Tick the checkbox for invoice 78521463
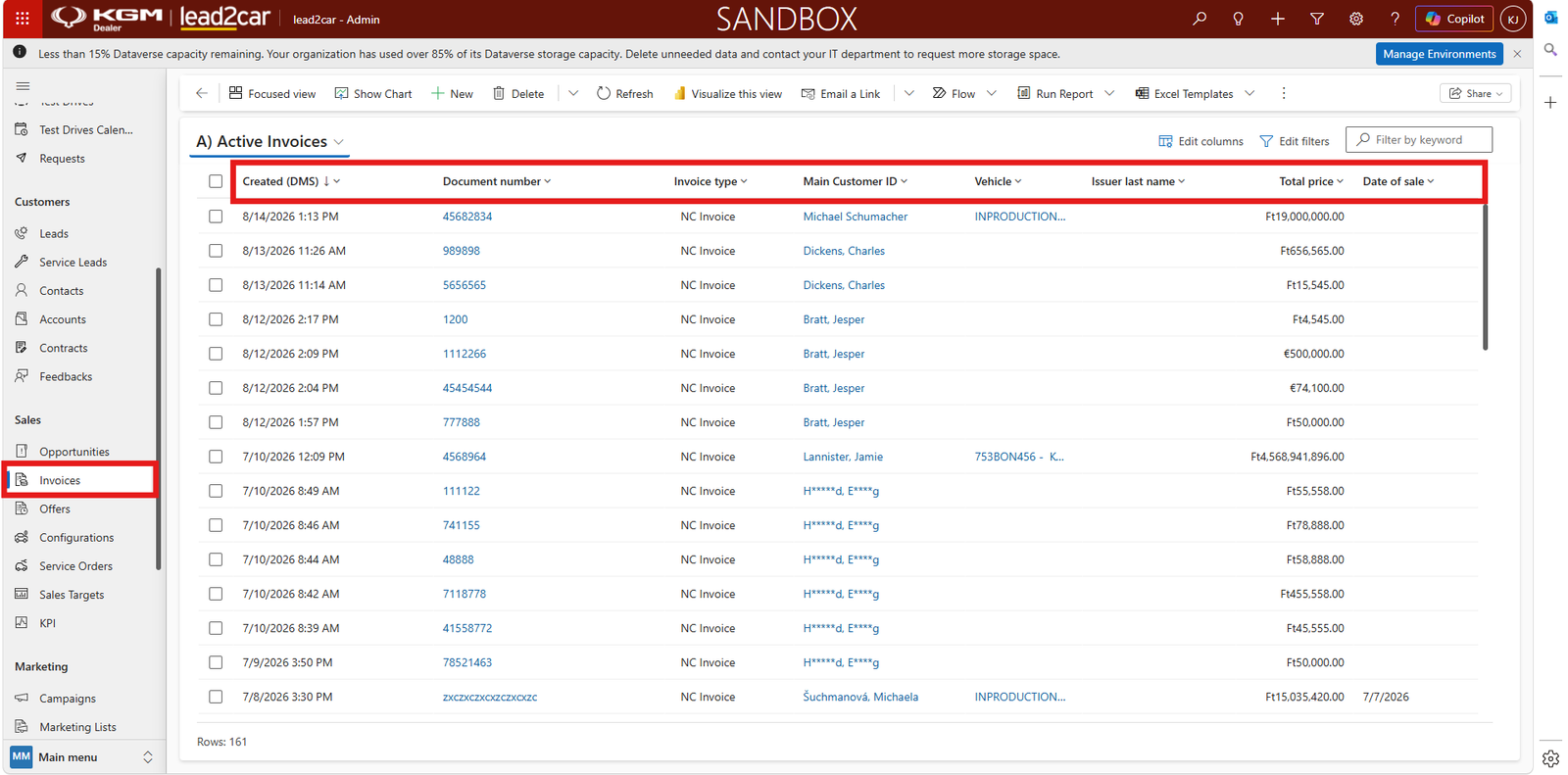 (x=216, y=662)
